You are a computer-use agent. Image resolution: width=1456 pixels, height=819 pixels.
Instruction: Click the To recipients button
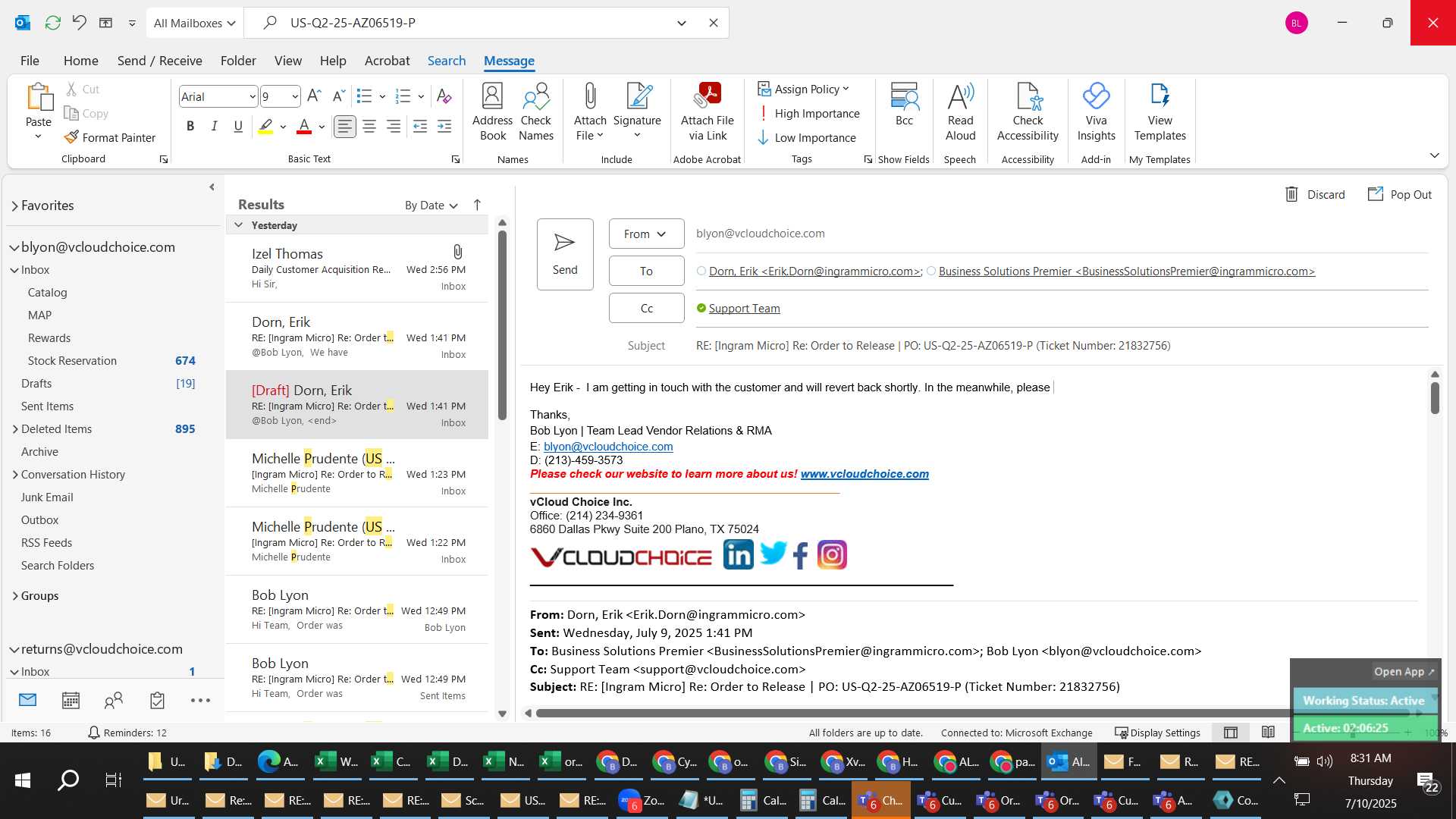[646, 271]
